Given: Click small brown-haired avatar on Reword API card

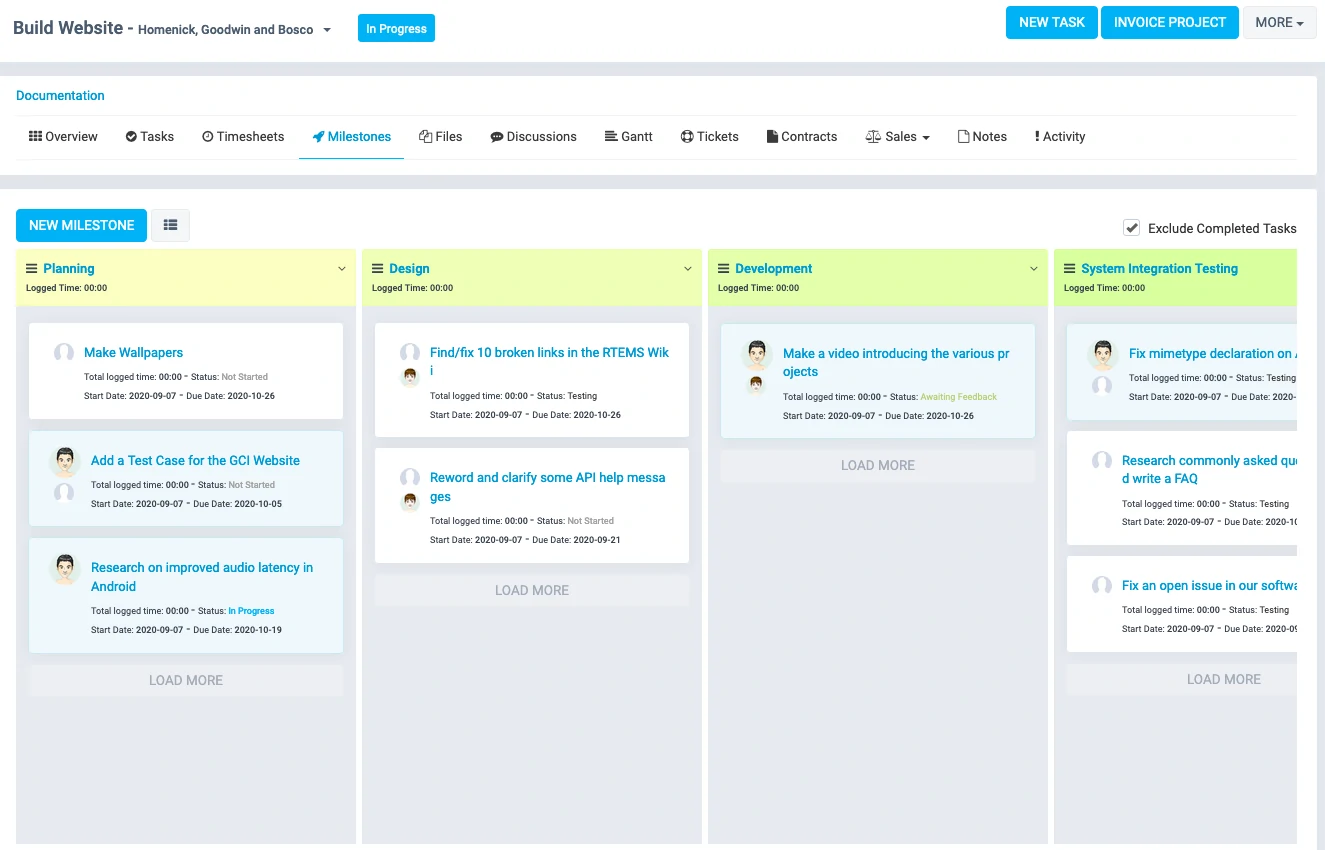Looking at the screenshot, I should point(410,502).
